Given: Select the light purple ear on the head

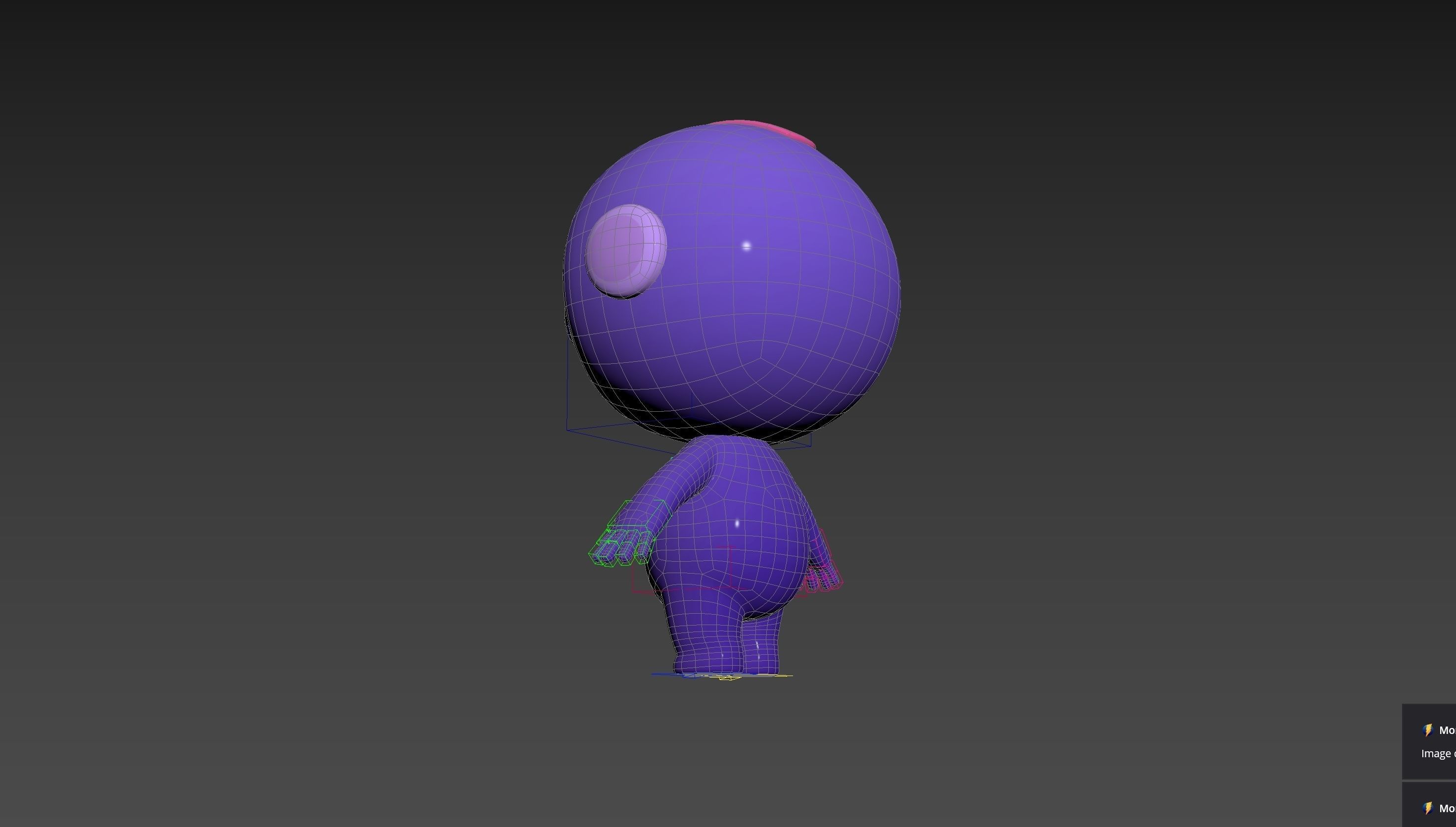Looking at the screenshot, I should coord(626,250).
